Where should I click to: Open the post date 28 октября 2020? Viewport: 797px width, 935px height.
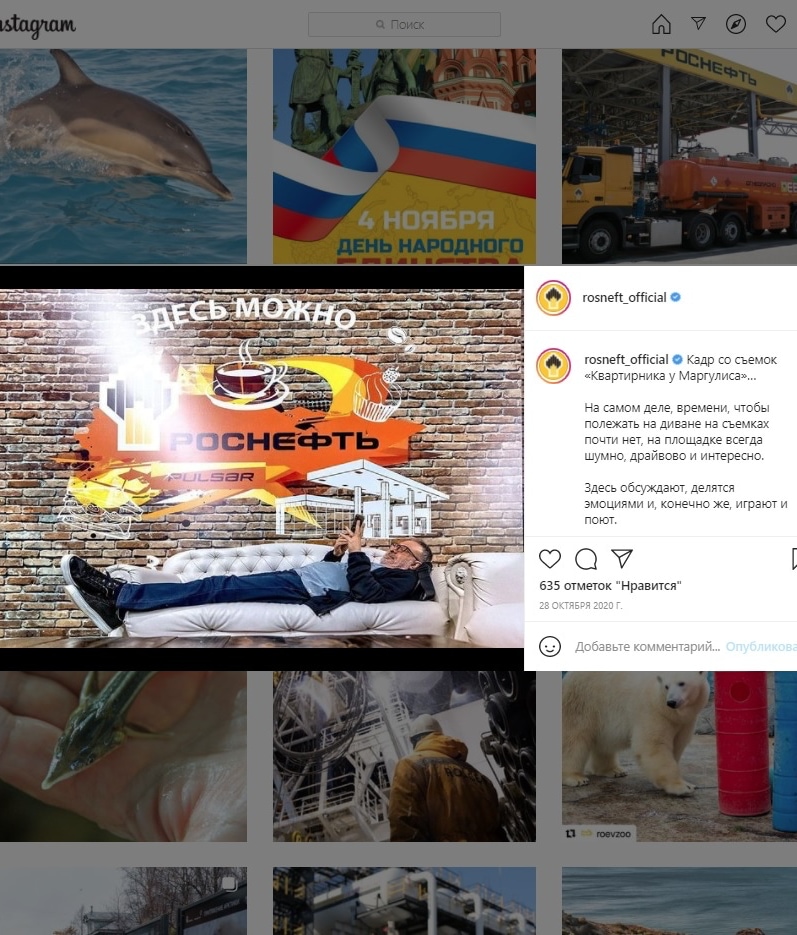point(580,605)
